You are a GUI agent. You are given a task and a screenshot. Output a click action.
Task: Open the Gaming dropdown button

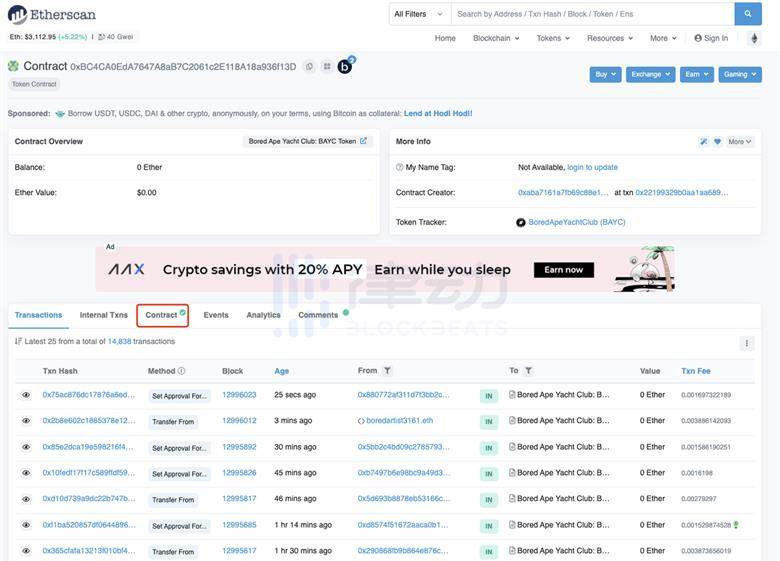coord(740,75)
